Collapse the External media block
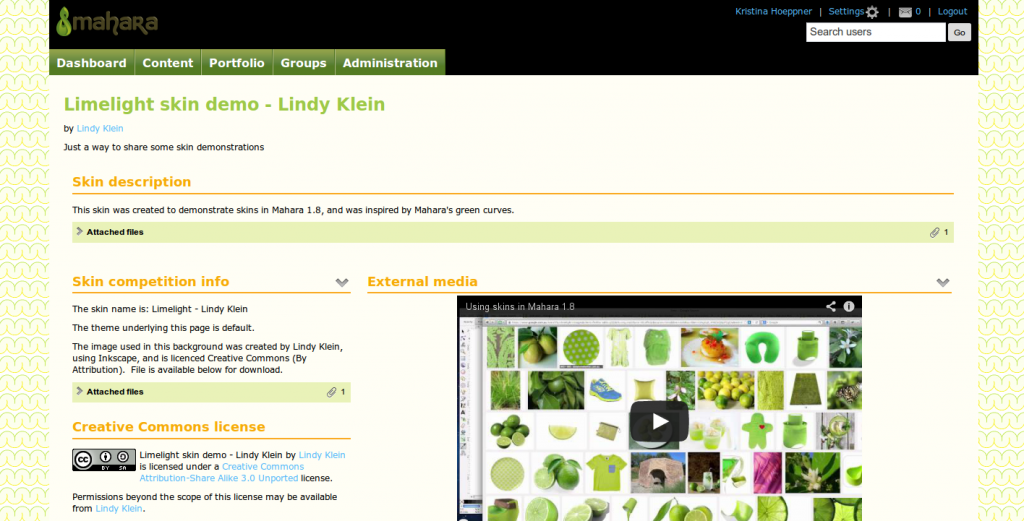 tap(942, 283)
